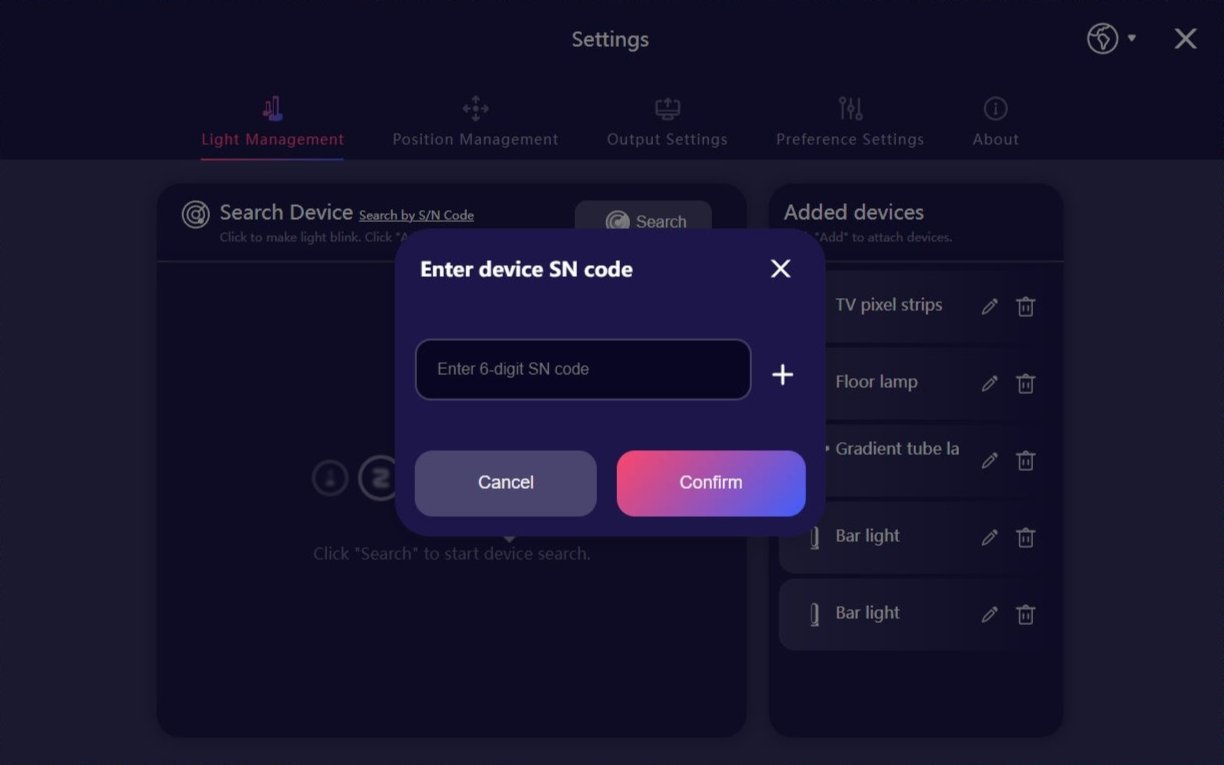Close the Enter device SN code dialog

click(x=781, y=268)
